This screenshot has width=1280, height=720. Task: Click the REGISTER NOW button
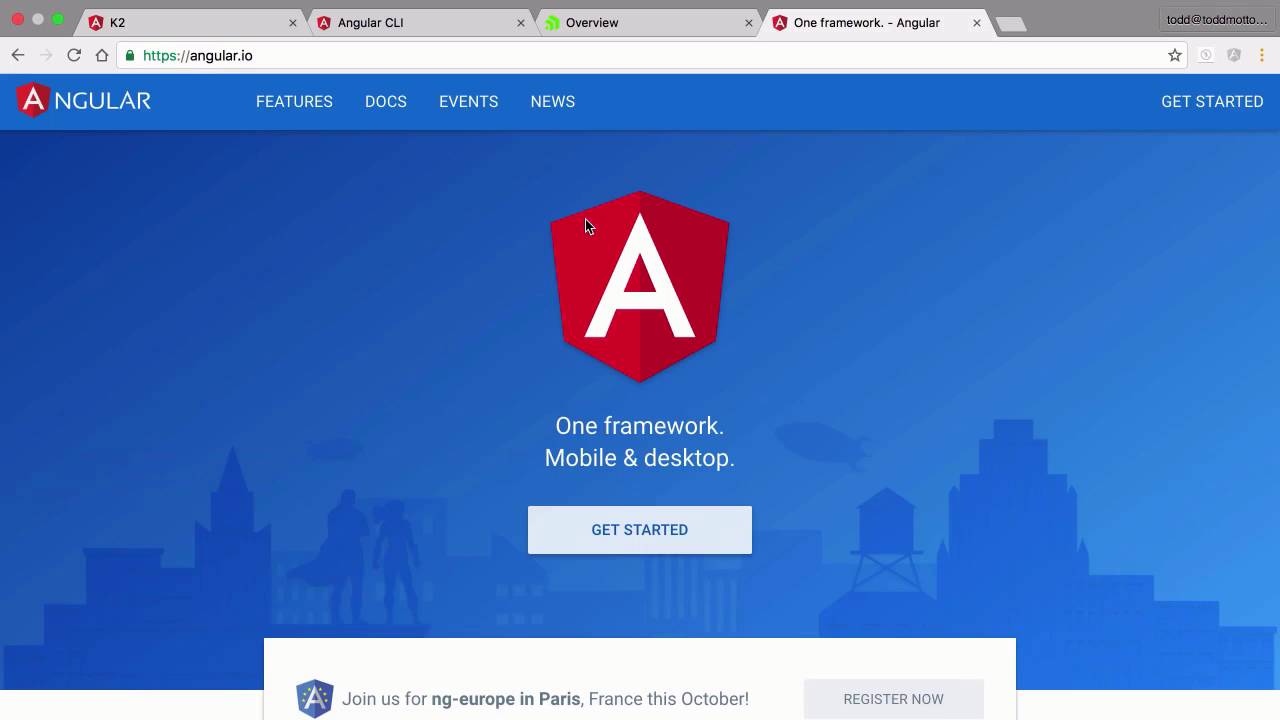[x=894, y=699]
